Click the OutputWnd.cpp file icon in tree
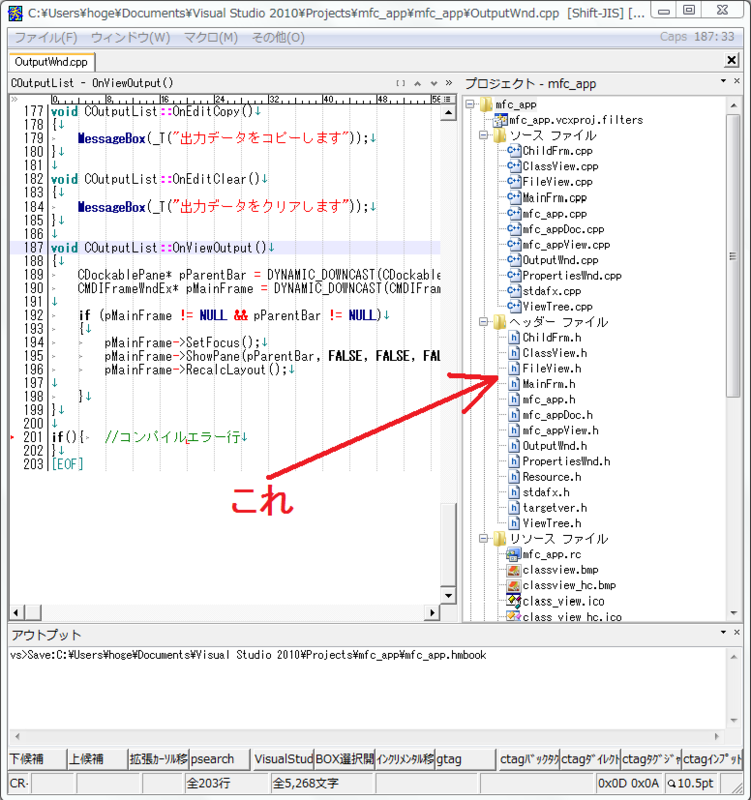The height and width of the screenshot is (800, 751). [514, 260]
